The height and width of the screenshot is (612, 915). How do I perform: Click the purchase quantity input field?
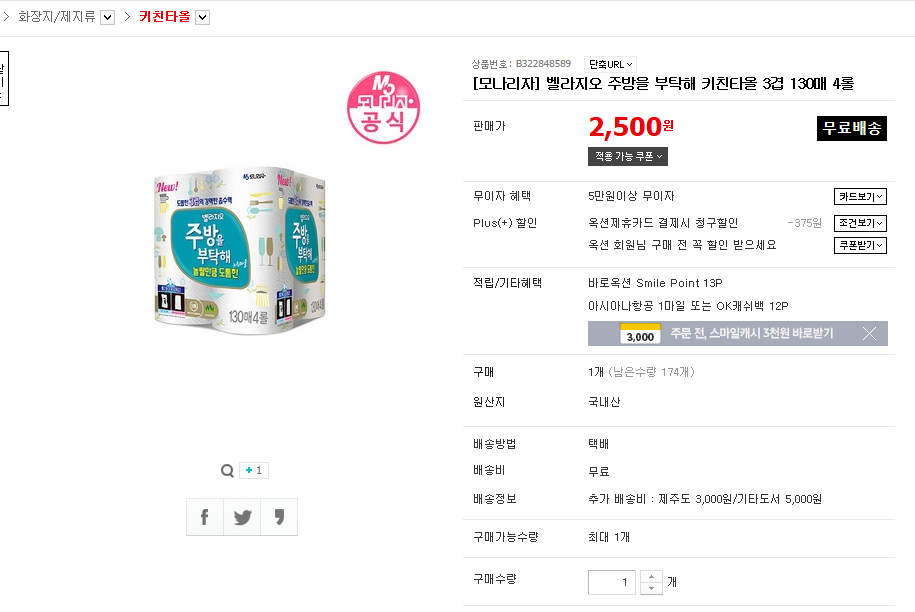(611, 582)
